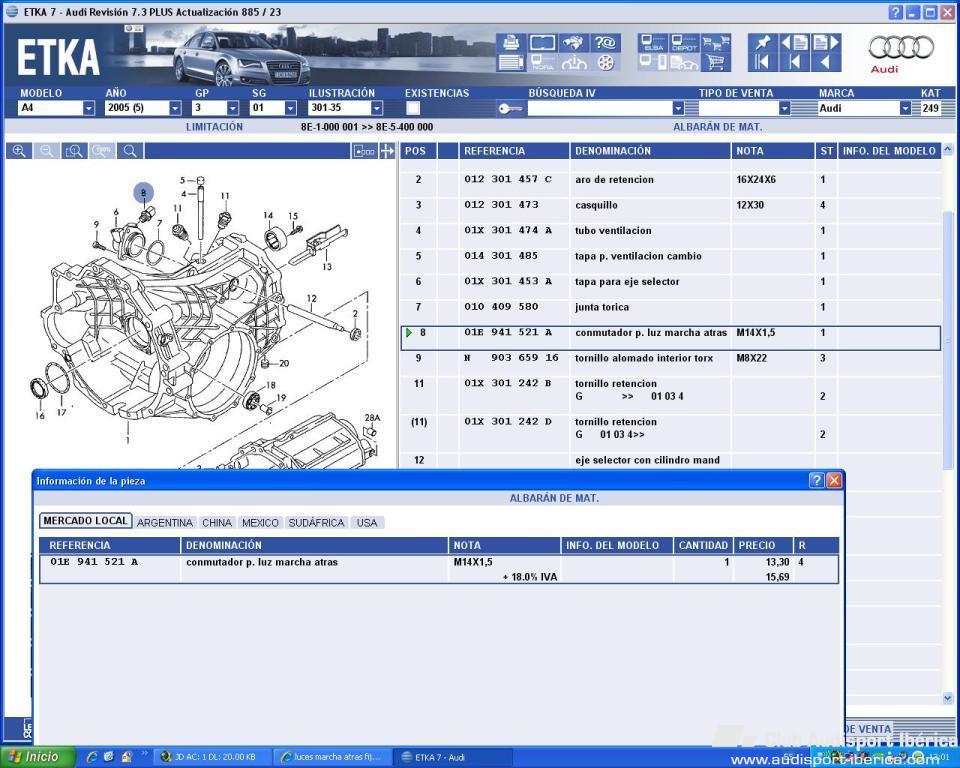Click the zoom region magnifier icon

(75, 151)
